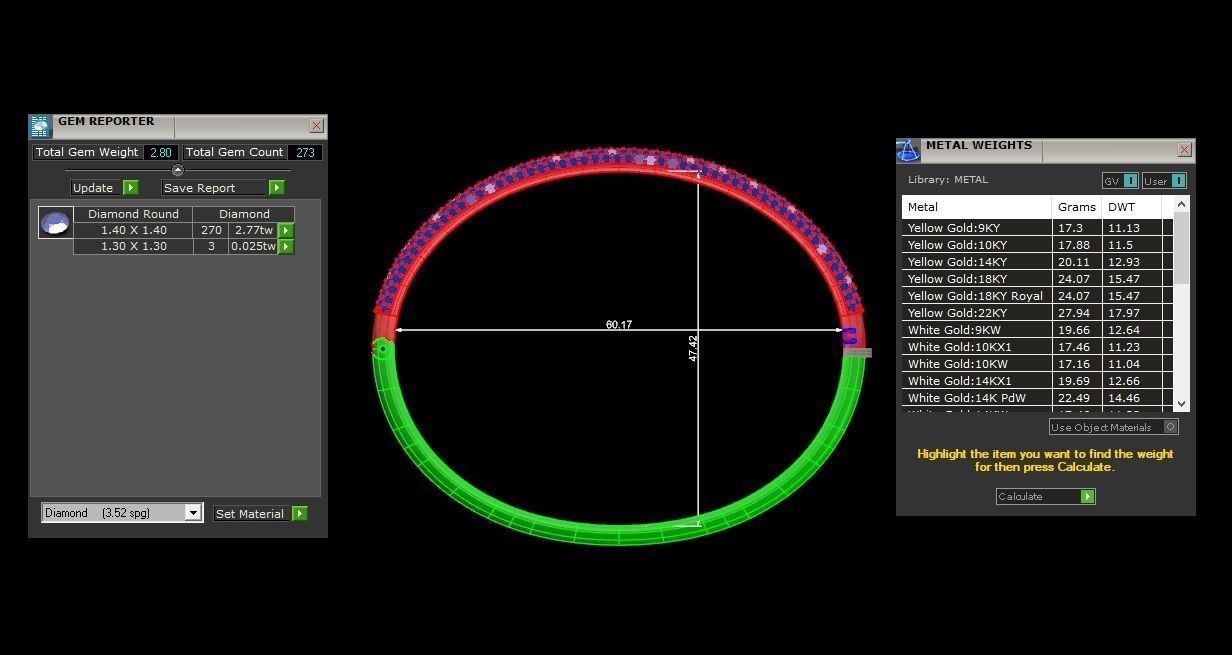Close the Gem Reporter panel

tap(316, 125)
